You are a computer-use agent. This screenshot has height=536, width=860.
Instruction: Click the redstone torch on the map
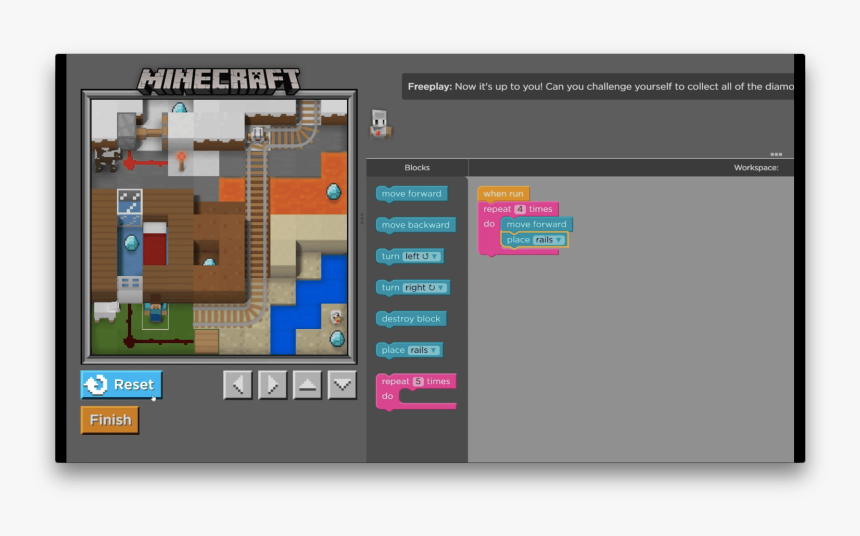pos(180,161)
